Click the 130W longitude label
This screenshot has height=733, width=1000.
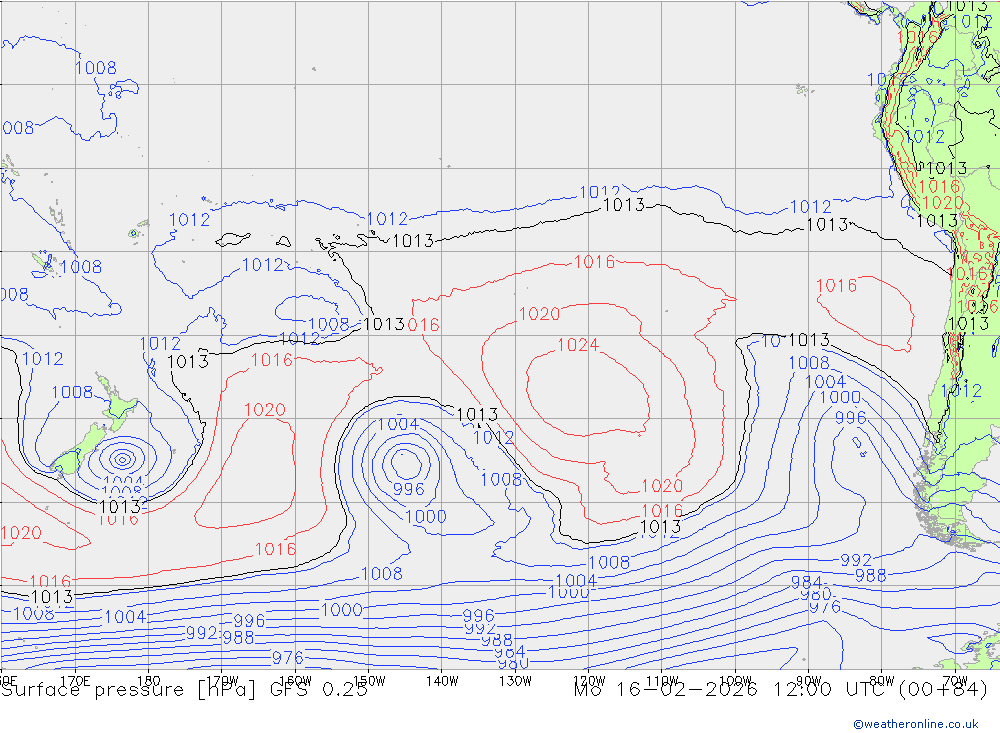tap(515, 681)
